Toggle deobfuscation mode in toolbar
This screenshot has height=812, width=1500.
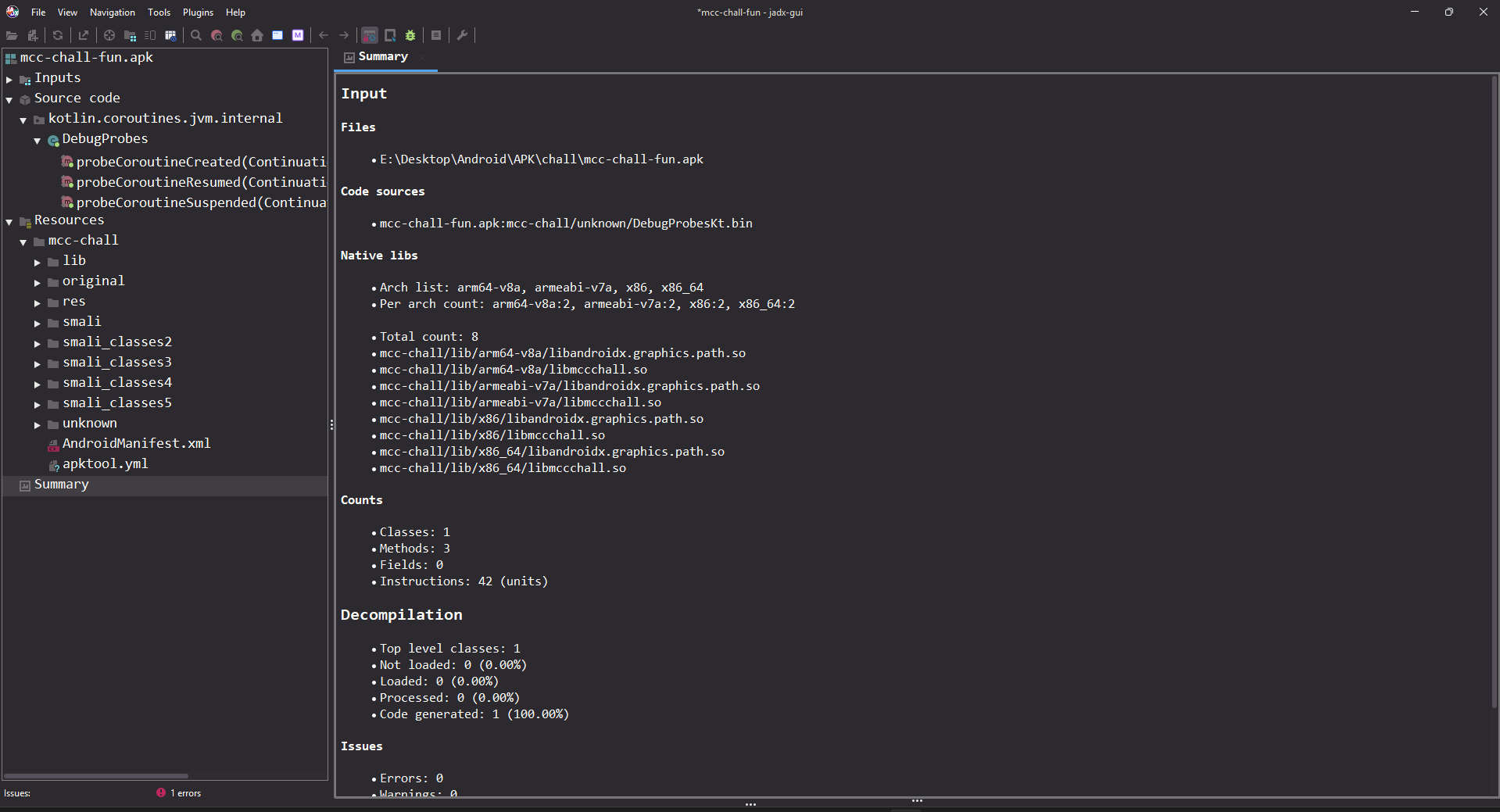370,35
